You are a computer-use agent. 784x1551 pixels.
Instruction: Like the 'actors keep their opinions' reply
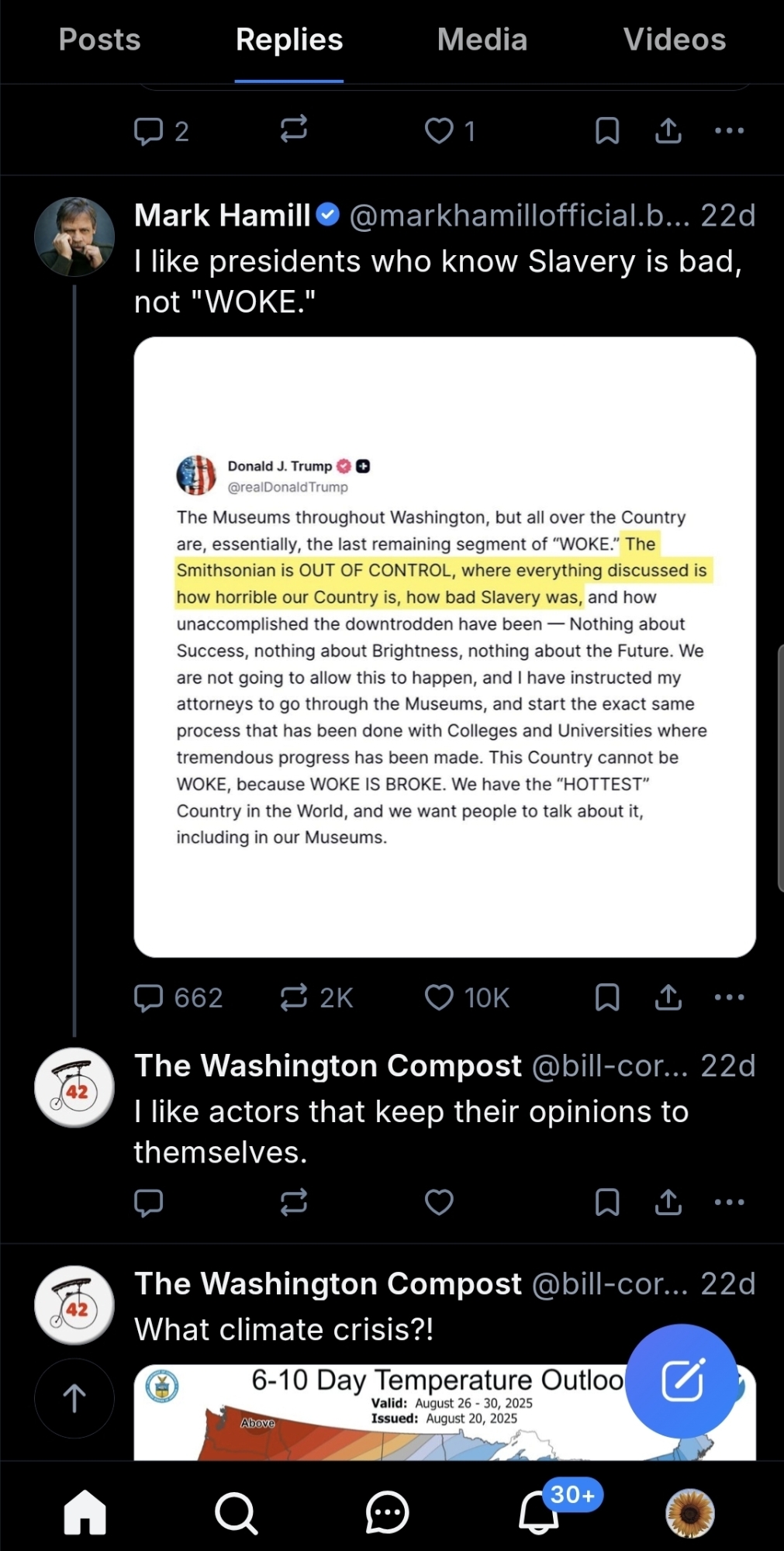pos(439,1202)
